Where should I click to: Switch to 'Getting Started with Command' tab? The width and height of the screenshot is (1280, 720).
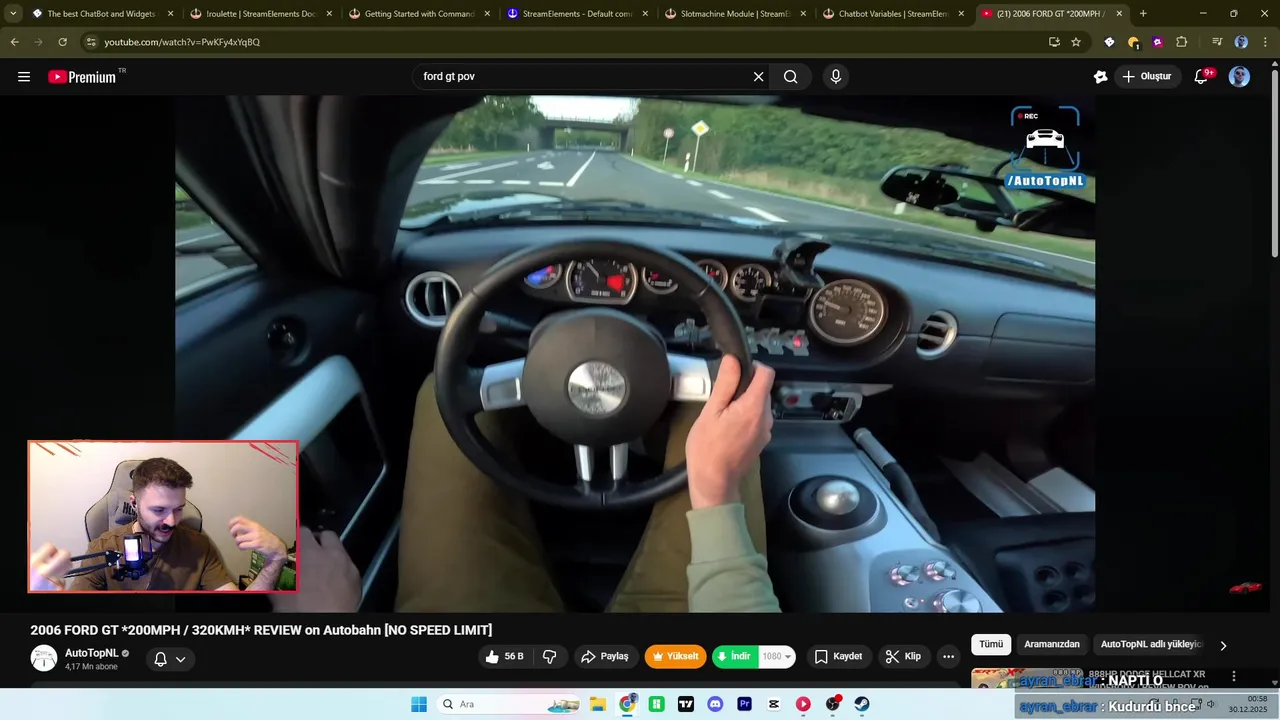tap(418, 14)
